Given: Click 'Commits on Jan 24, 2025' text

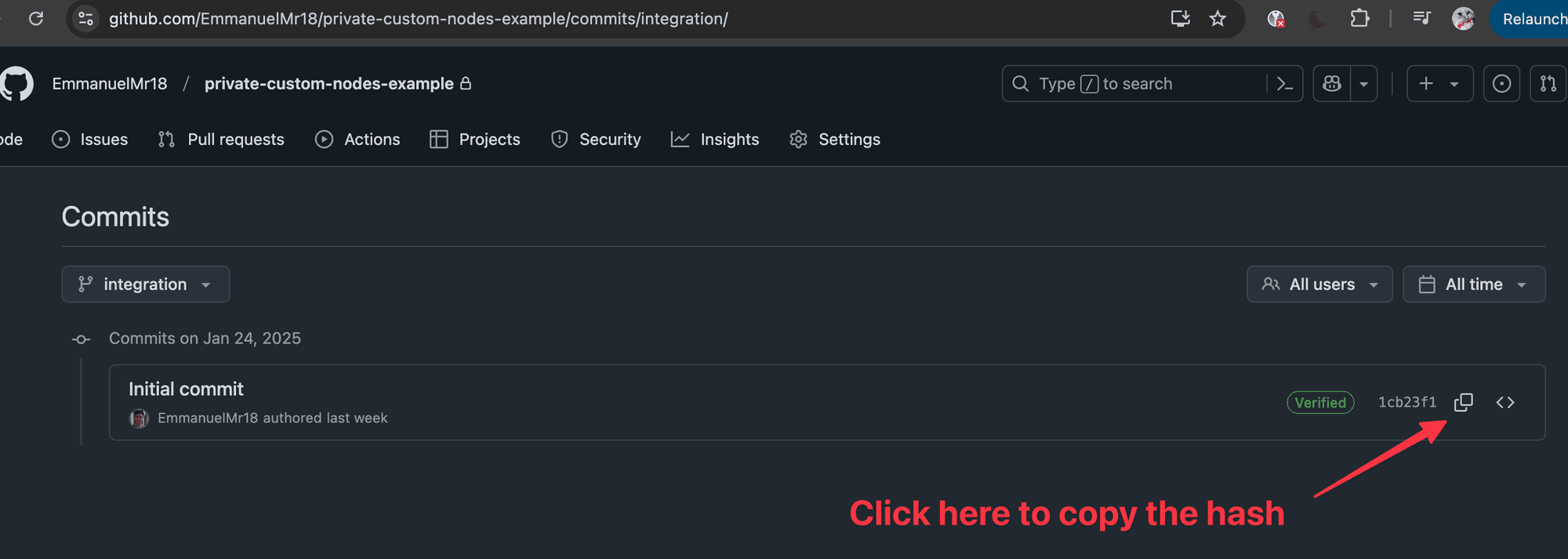Looking at the screenshot, I should pyautogui.click(x=205, y=338).
